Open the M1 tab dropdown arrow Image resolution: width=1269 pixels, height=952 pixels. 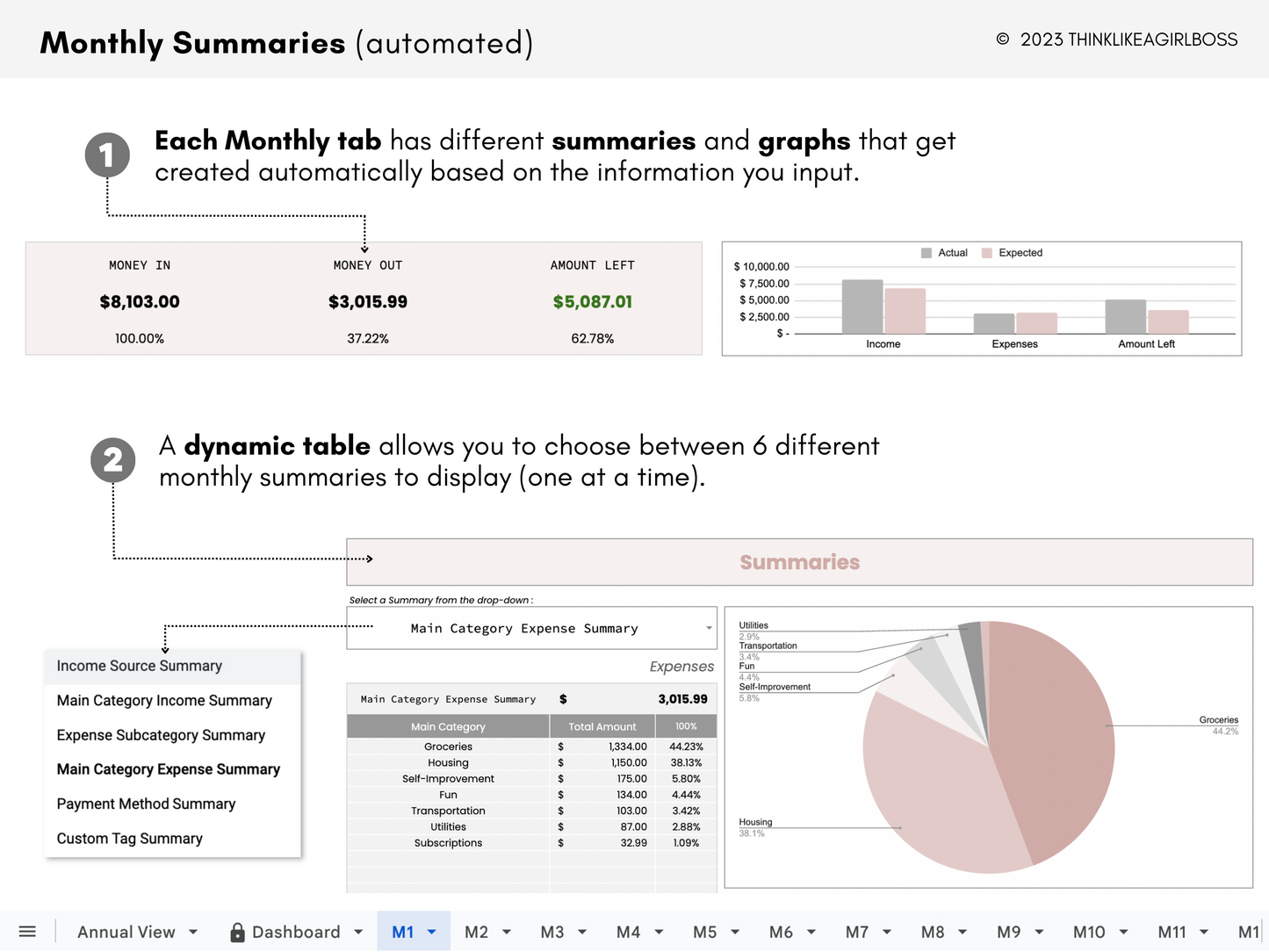point(430,932)
